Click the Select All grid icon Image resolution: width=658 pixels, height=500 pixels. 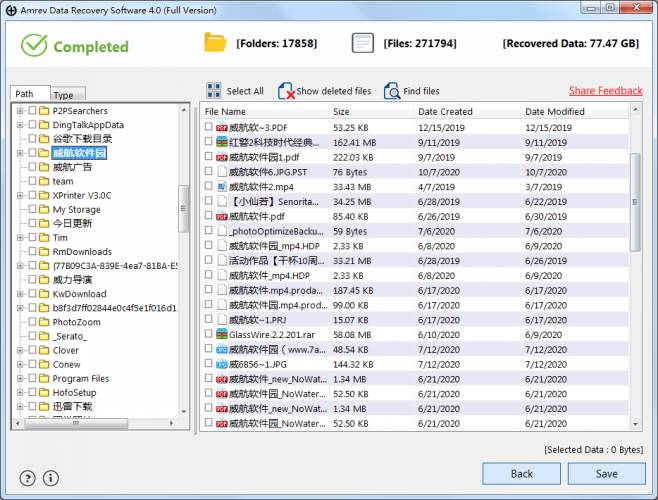pos(214,91)
